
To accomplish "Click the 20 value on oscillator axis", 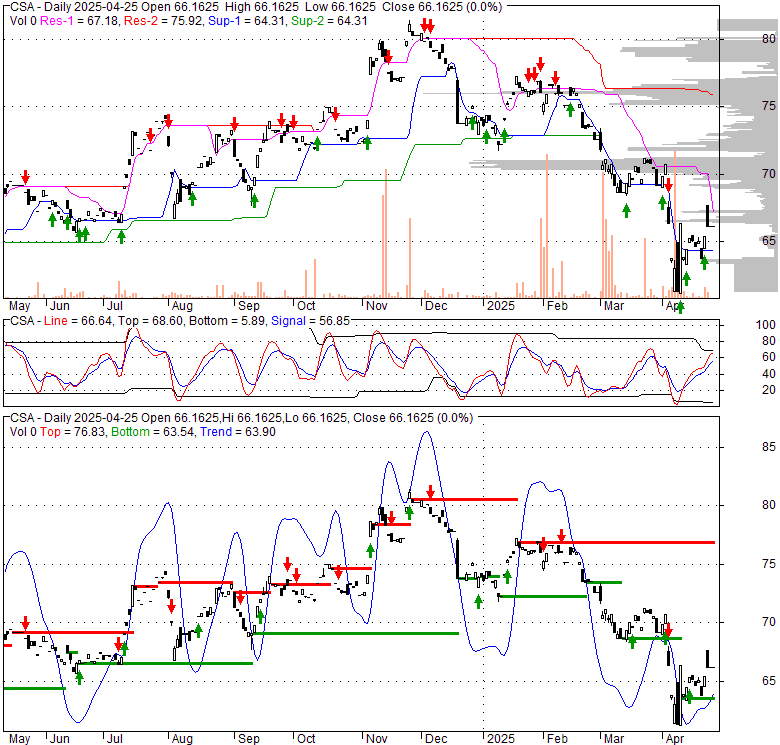I will (x=769, y=389).
